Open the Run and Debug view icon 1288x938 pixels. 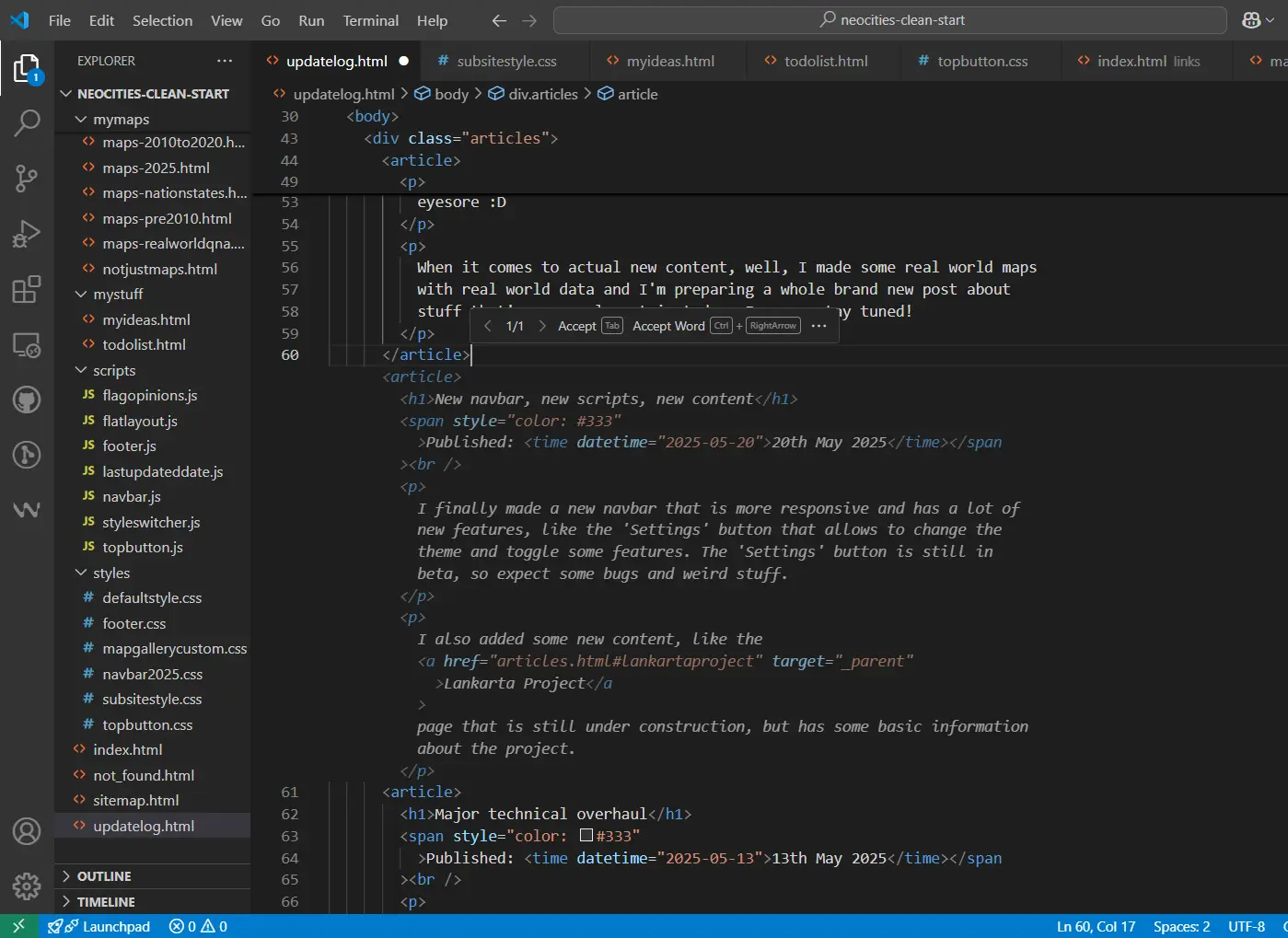pyautogui.click(x=27, y=234)
